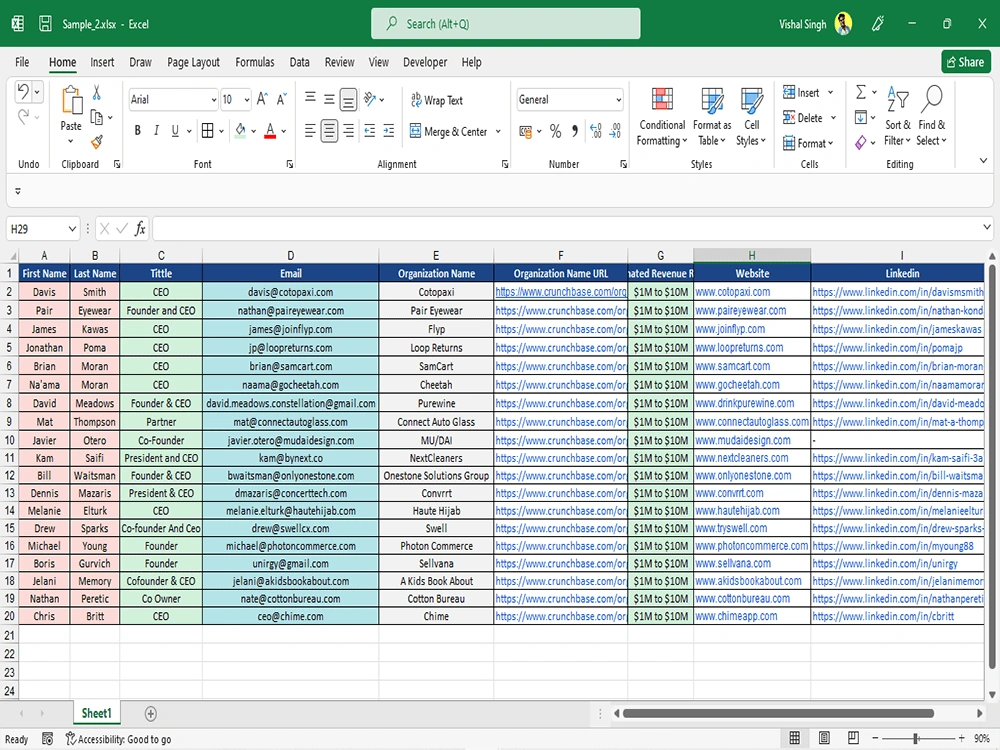
Task: Click the Clear eraser icon
Action: (860, 142)
